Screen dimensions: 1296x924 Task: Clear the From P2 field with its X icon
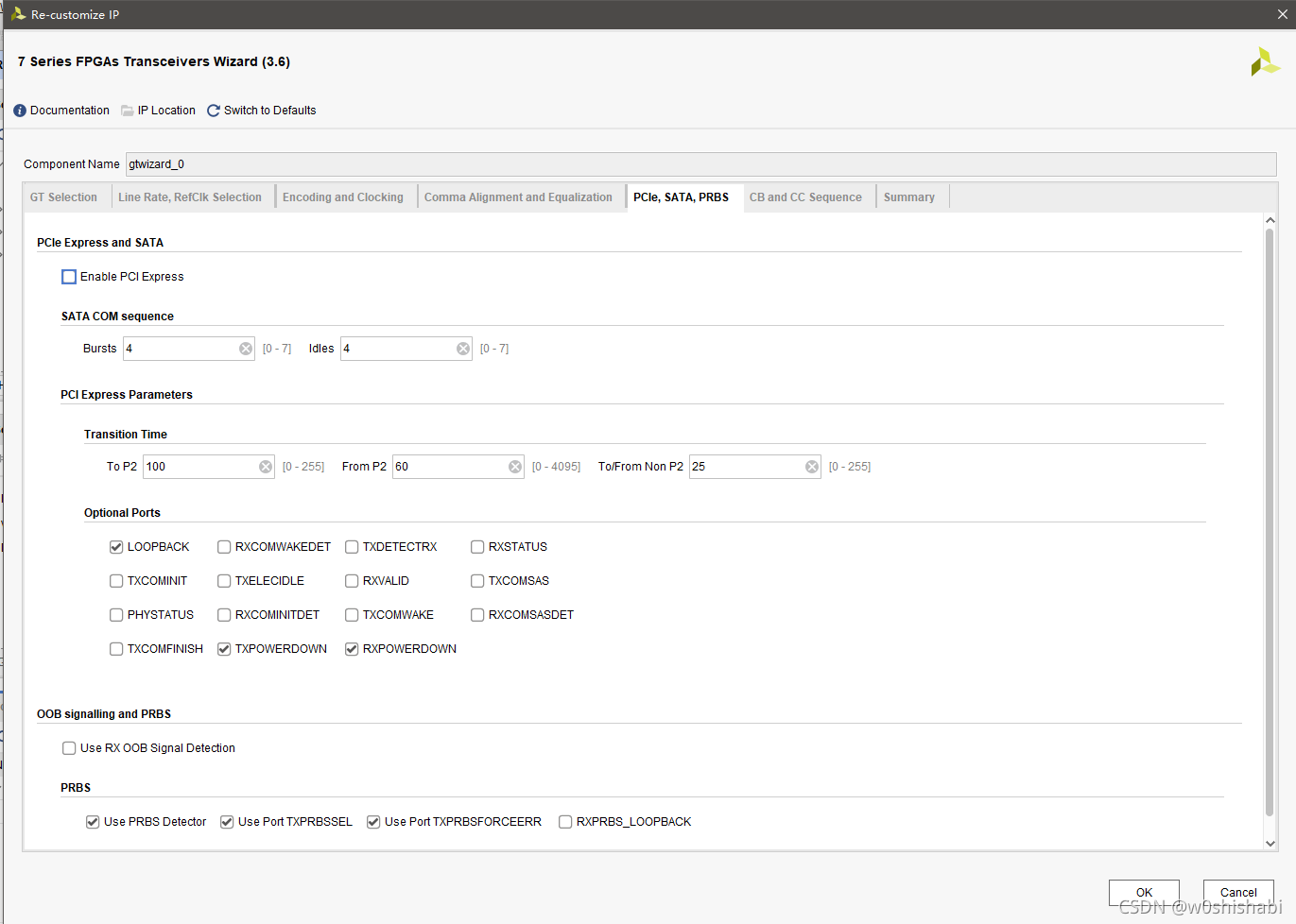[515, 467]
